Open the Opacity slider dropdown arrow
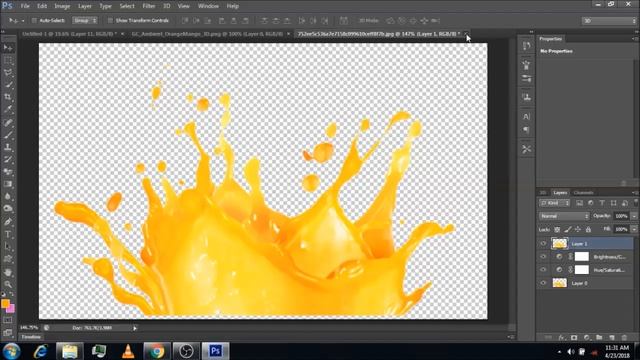Viewport: 640px width, 360px height. coord(634,216)
